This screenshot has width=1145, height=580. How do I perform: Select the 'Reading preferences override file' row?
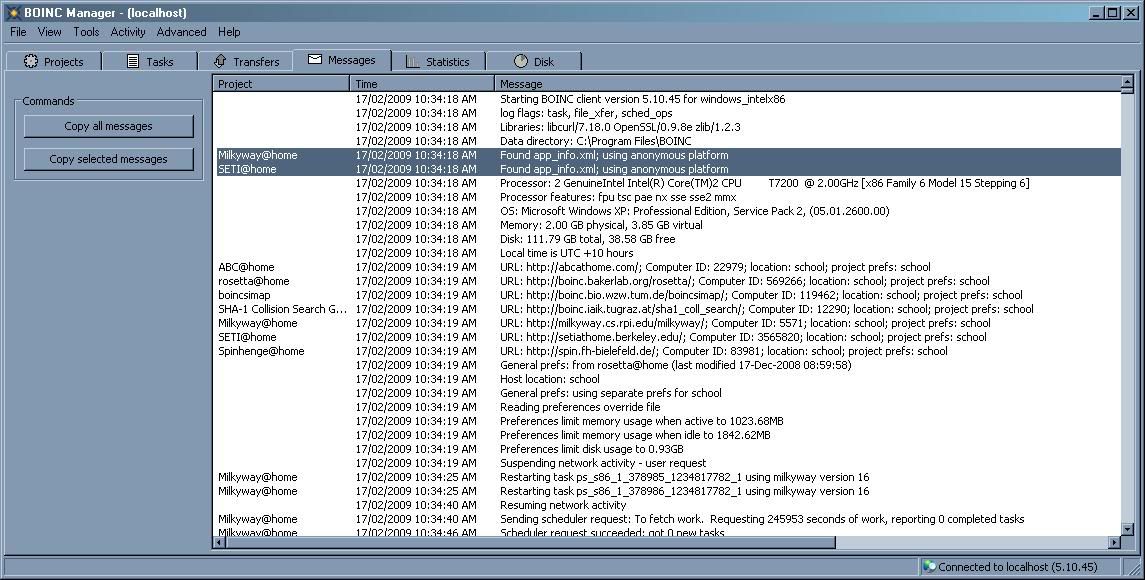point(667,407)
